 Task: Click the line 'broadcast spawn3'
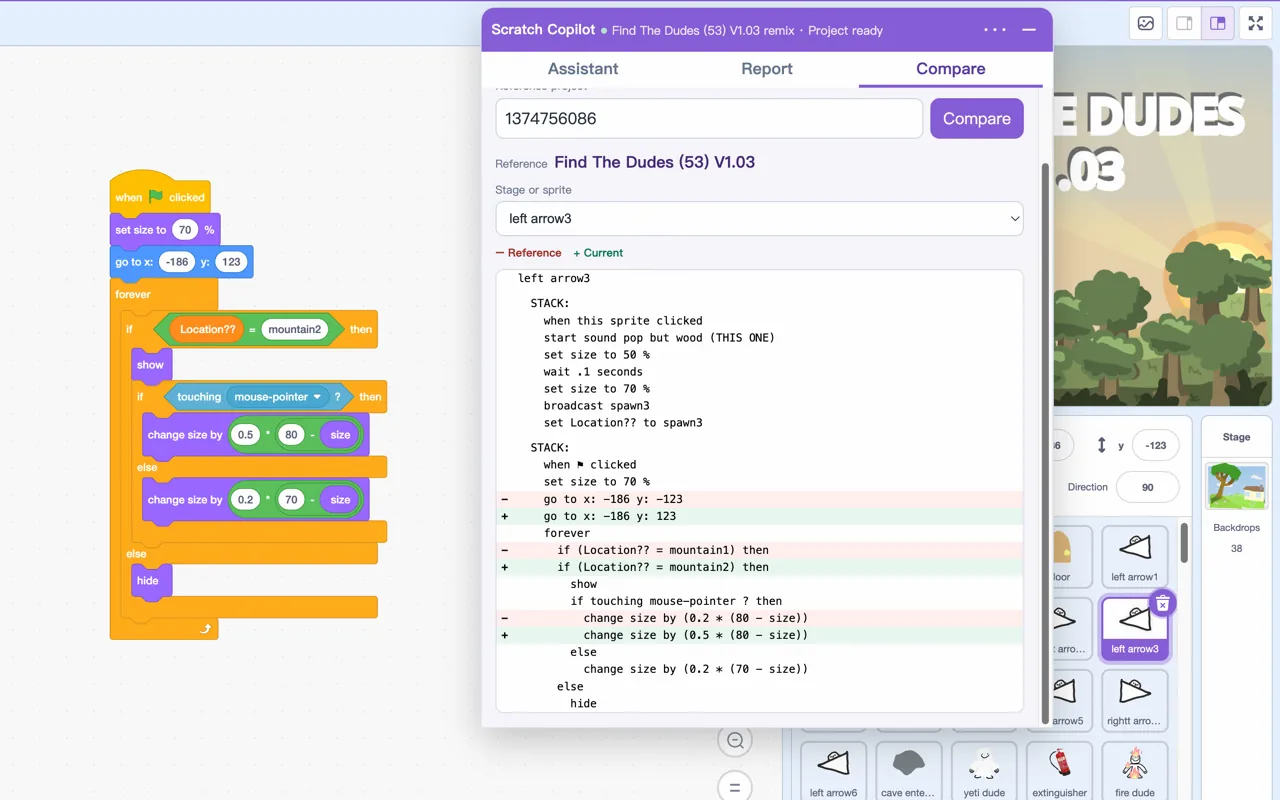[x=596, y=406]
